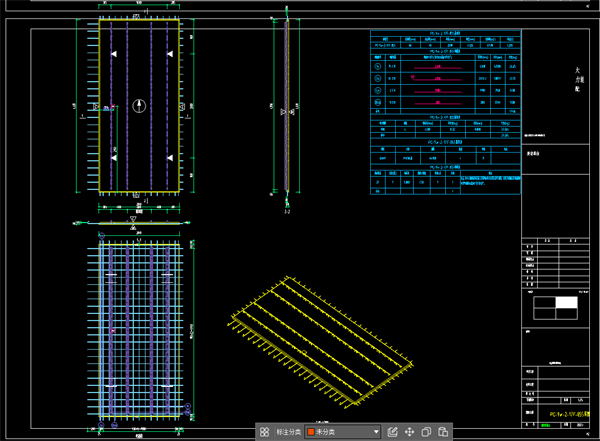Click the yellow isometric 3D panel view

320,342
